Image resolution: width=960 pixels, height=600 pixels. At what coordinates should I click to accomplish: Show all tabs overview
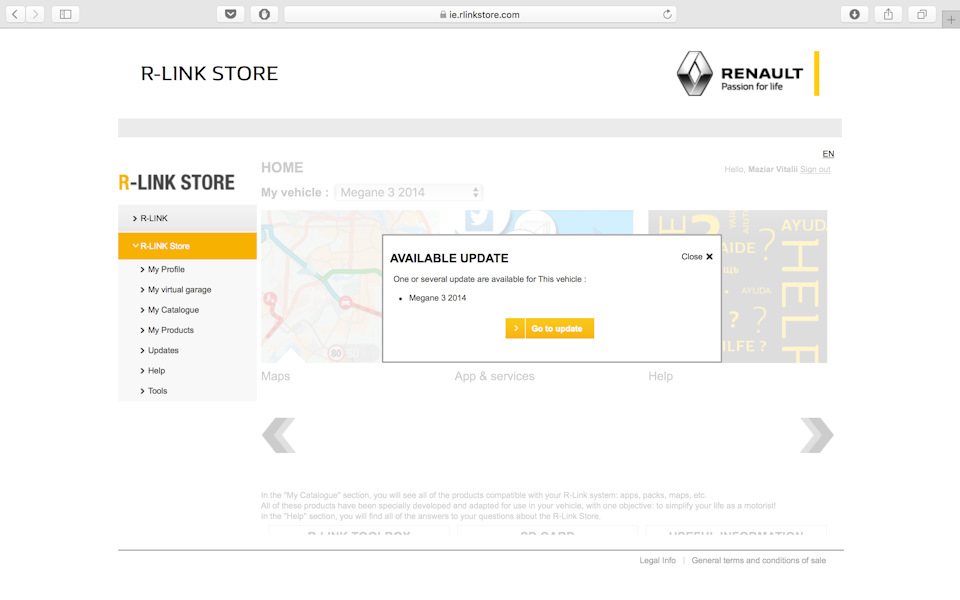coord(922,14)
